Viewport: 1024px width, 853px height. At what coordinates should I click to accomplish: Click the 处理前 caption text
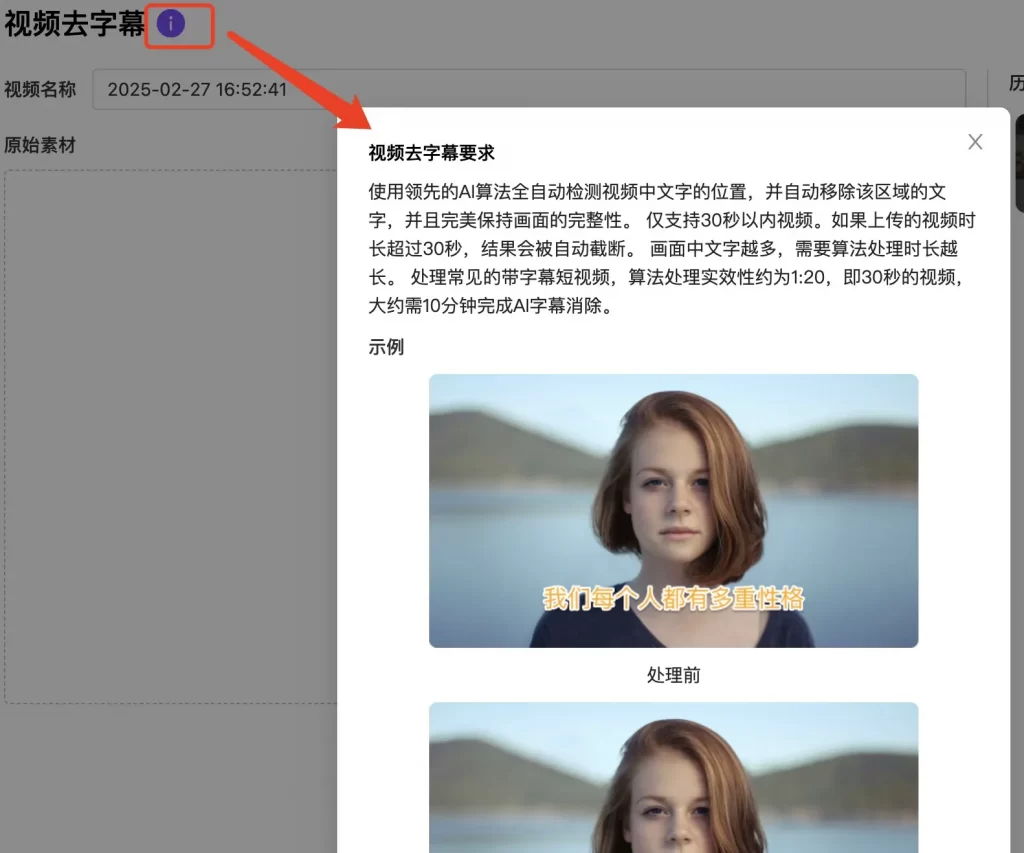pyautogui.click(x=673, y=675)
